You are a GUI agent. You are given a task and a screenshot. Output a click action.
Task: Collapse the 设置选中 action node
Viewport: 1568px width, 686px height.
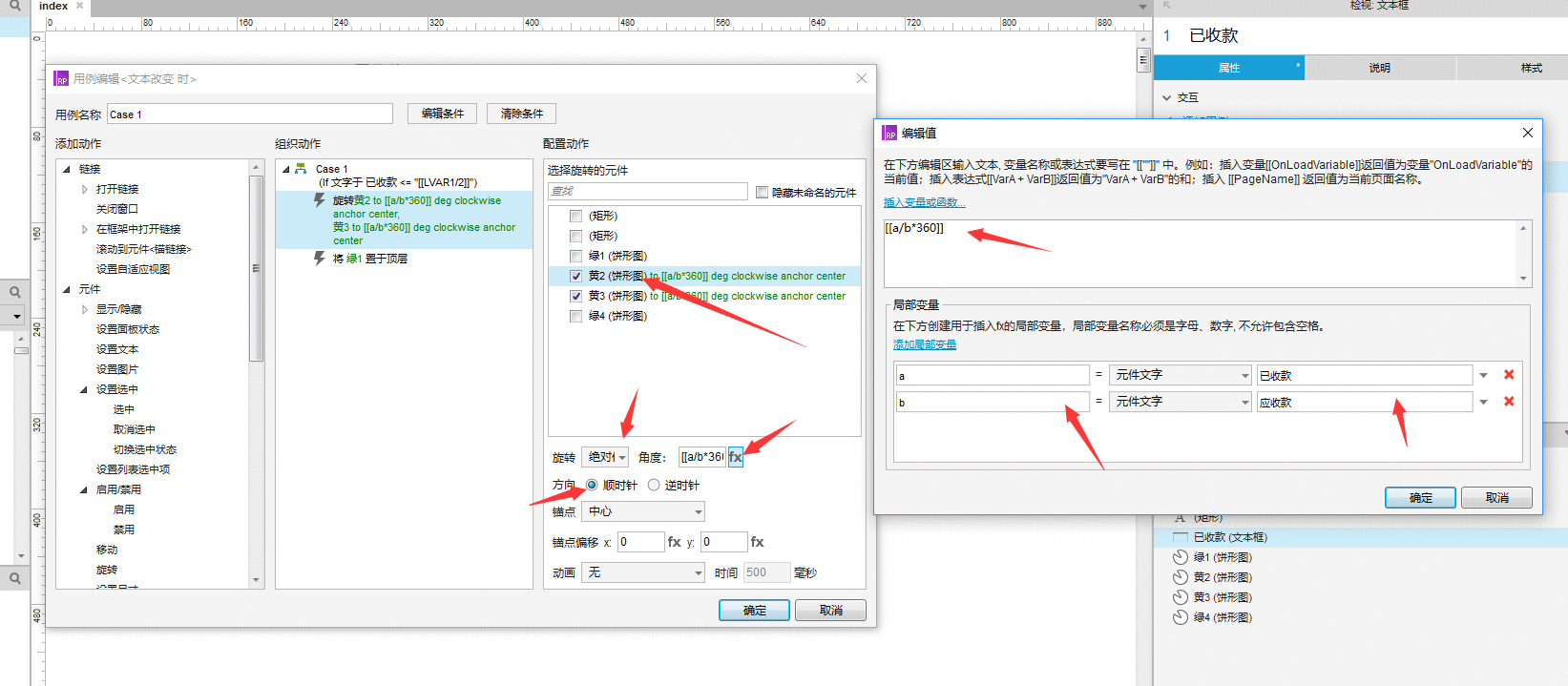pyautogui.click(x=84, y=389)
